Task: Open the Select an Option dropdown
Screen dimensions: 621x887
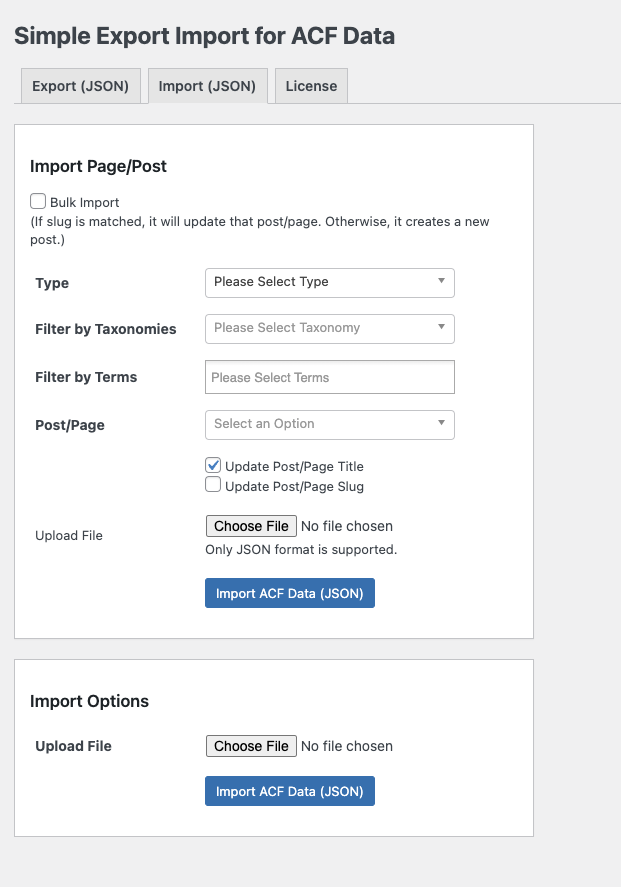Action: pos(320,424)
